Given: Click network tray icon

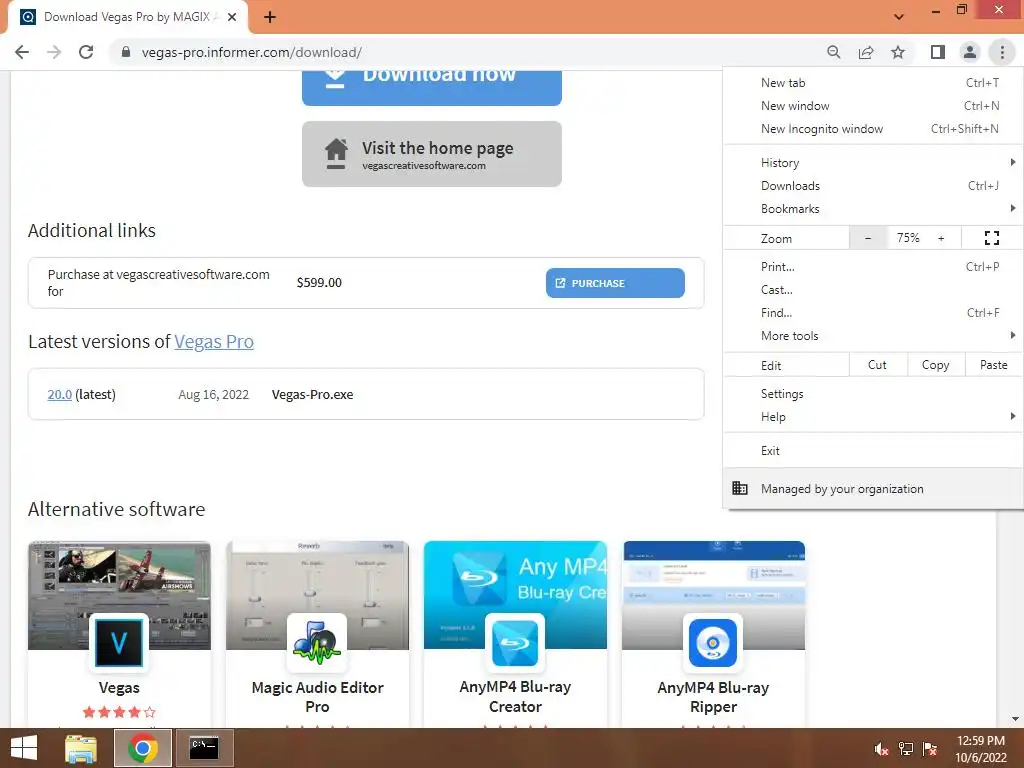Looking at the screenshot, I should pyautogui.click(x=906, y=749).
